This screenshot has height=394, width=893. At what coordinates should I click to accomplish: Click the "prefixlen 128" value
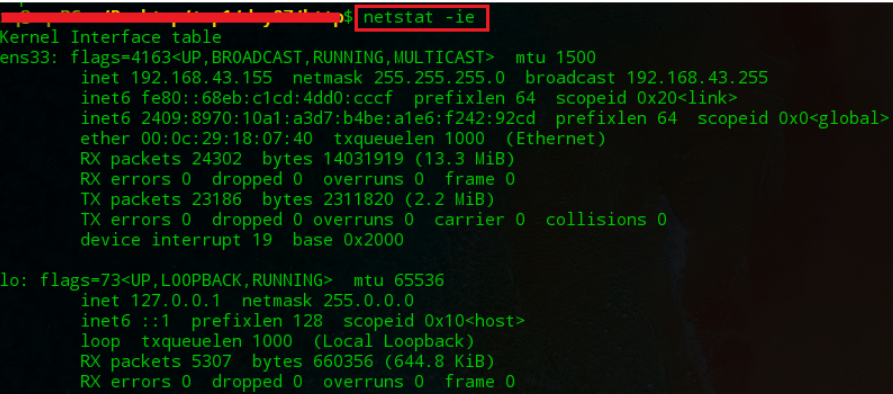tap(257, 321)
